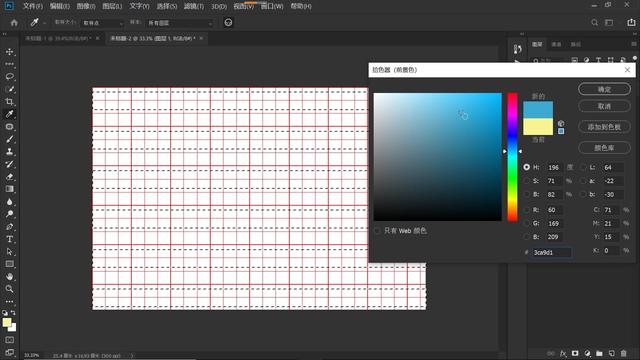Open the search magnifier at top right
The width and height of the screenshot is (640, 360).
click(594, 23)
